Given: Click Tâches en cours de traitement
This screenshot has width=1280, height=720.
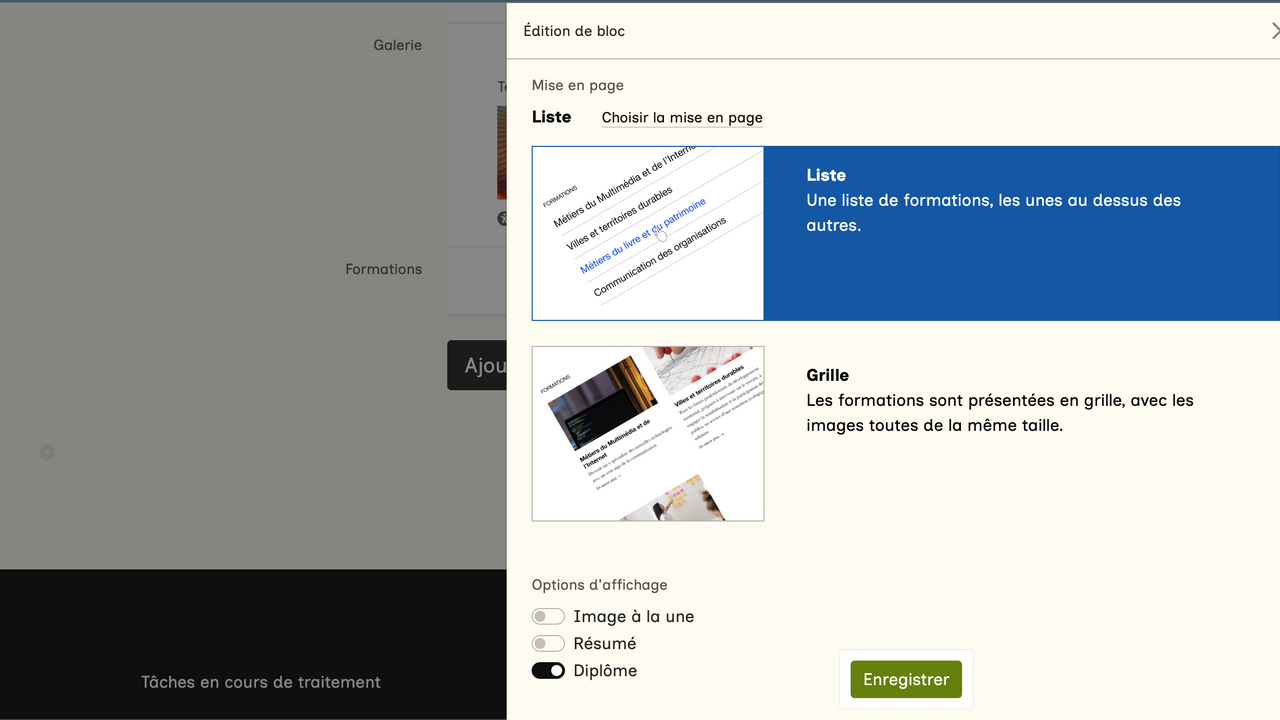Looking at the screenshot, I should (x=261, y=682).
